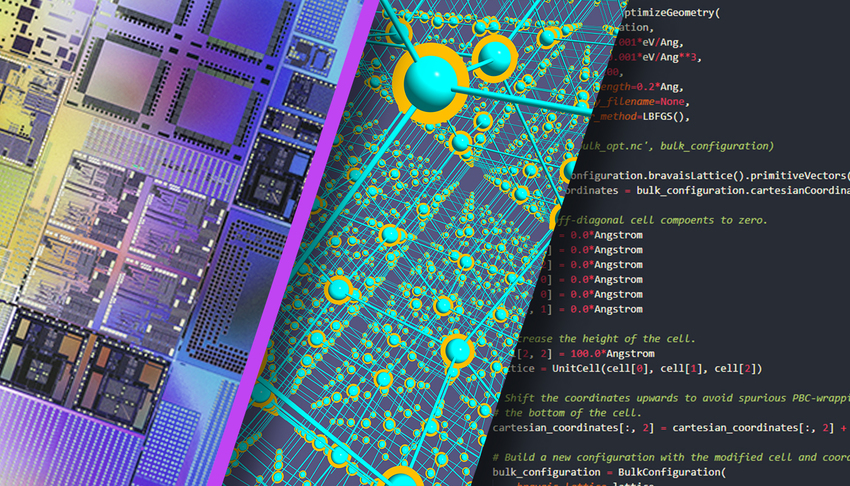Click the cyan atom below the lattice center
This screenshot has height=486, width=850.
(455, 351)
